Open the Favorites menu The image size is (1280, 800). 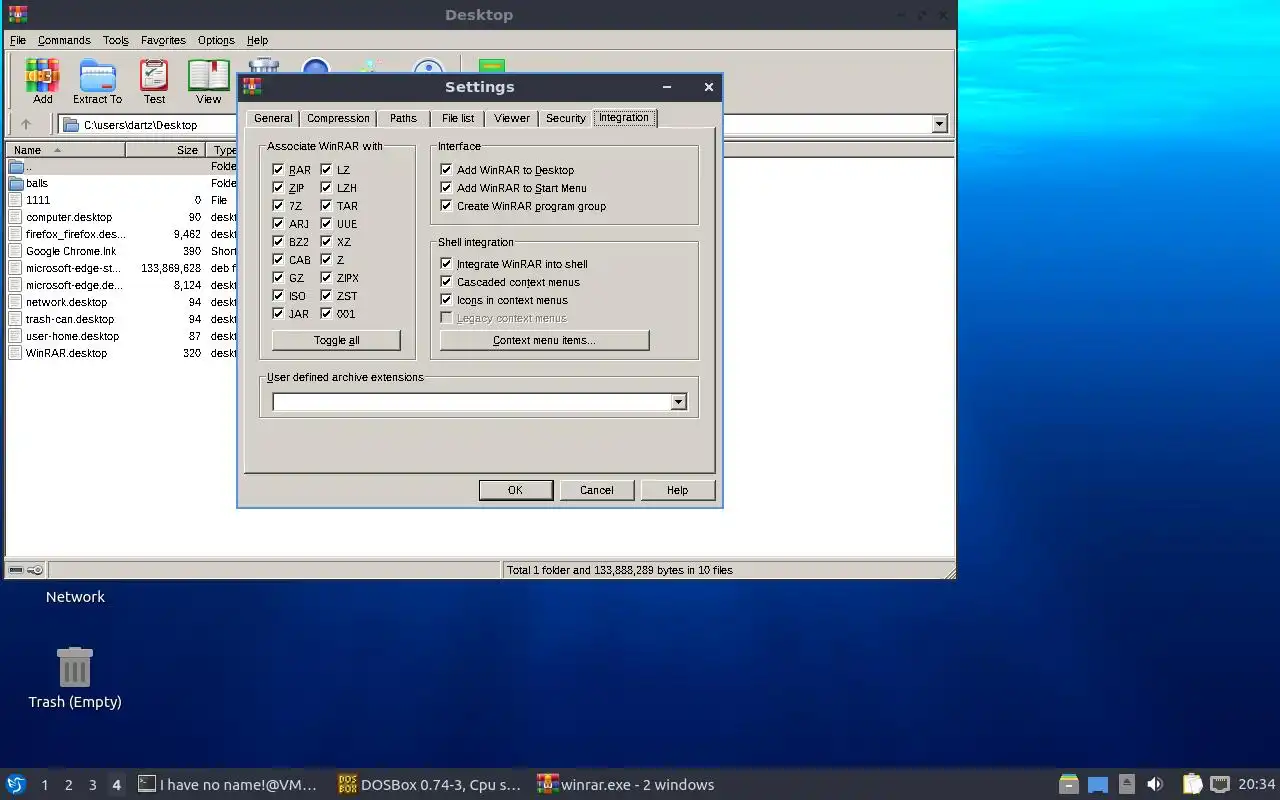click(163, 40)
